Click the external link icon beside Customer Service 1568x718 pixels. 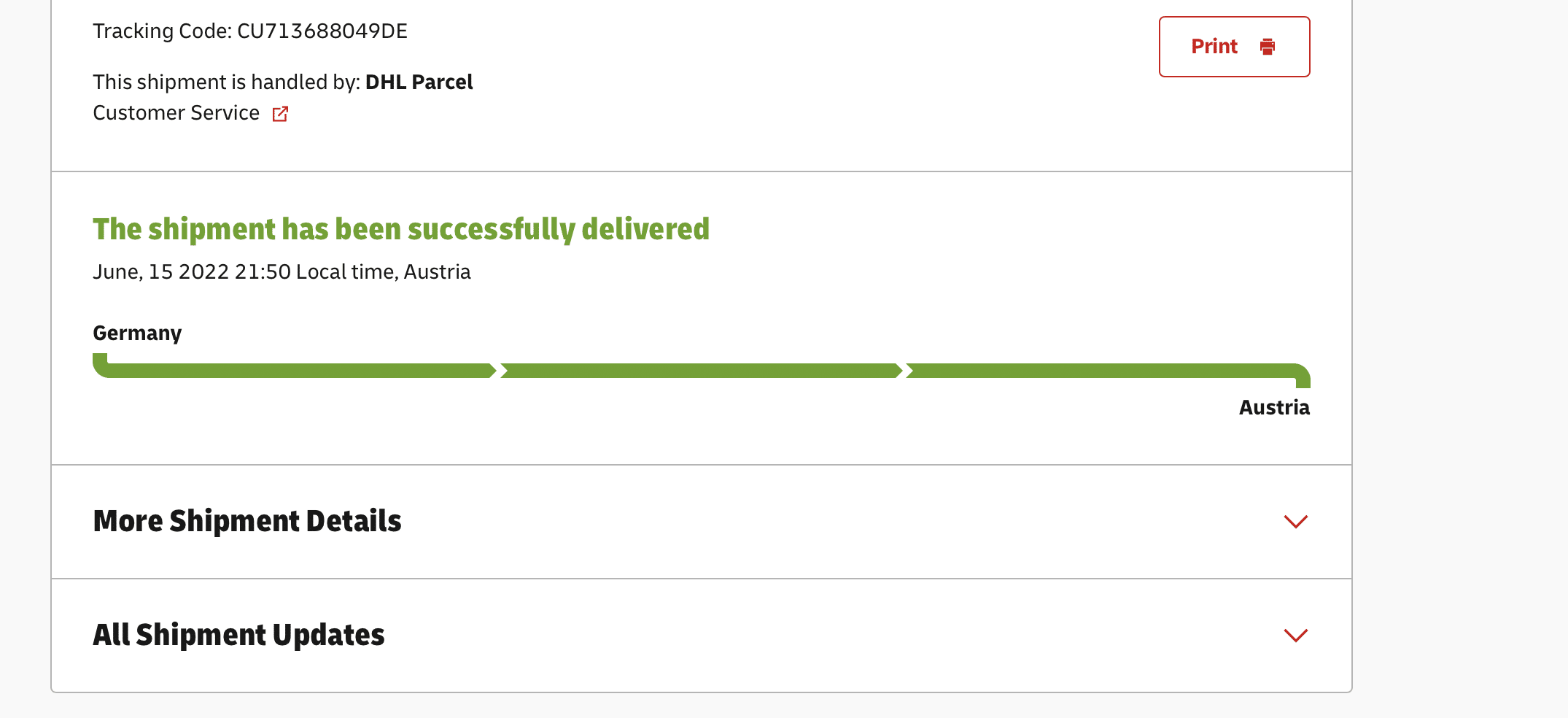pos(280,114)
